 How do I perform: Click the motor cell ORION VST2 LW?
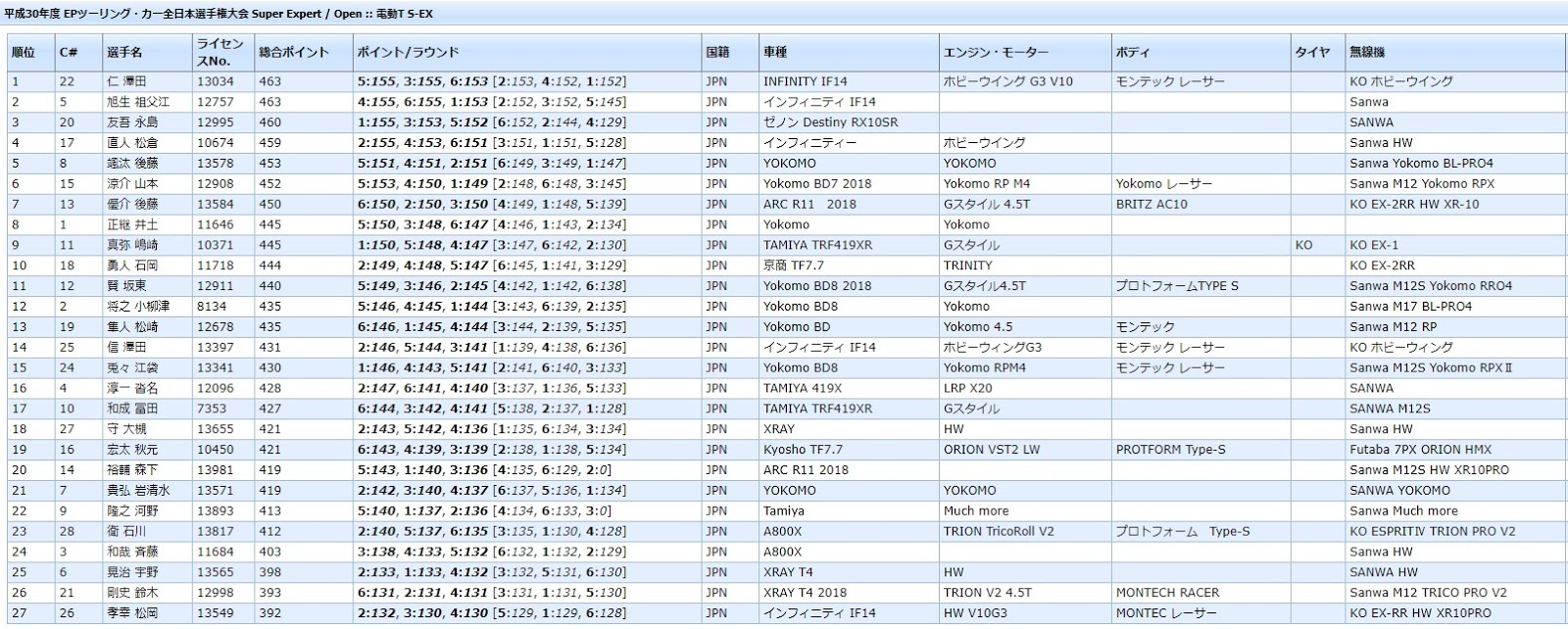click(x=992, y=450)
